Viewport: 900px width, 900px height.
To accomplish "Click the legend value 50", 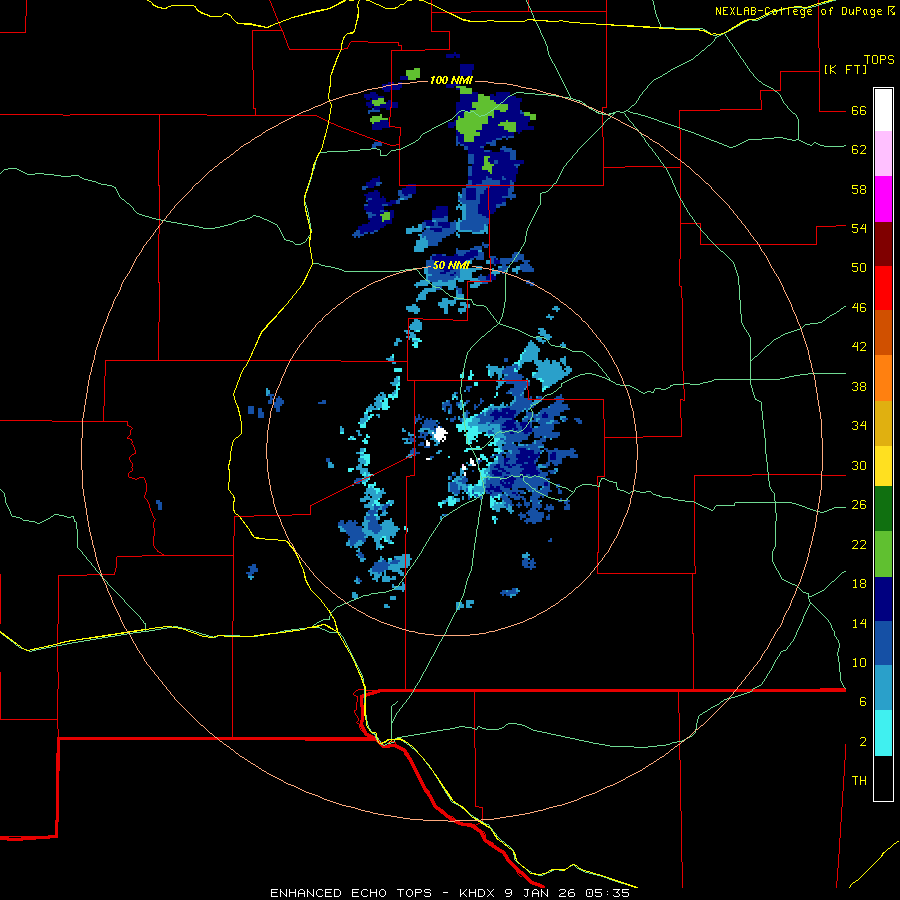I will (859, 267).
